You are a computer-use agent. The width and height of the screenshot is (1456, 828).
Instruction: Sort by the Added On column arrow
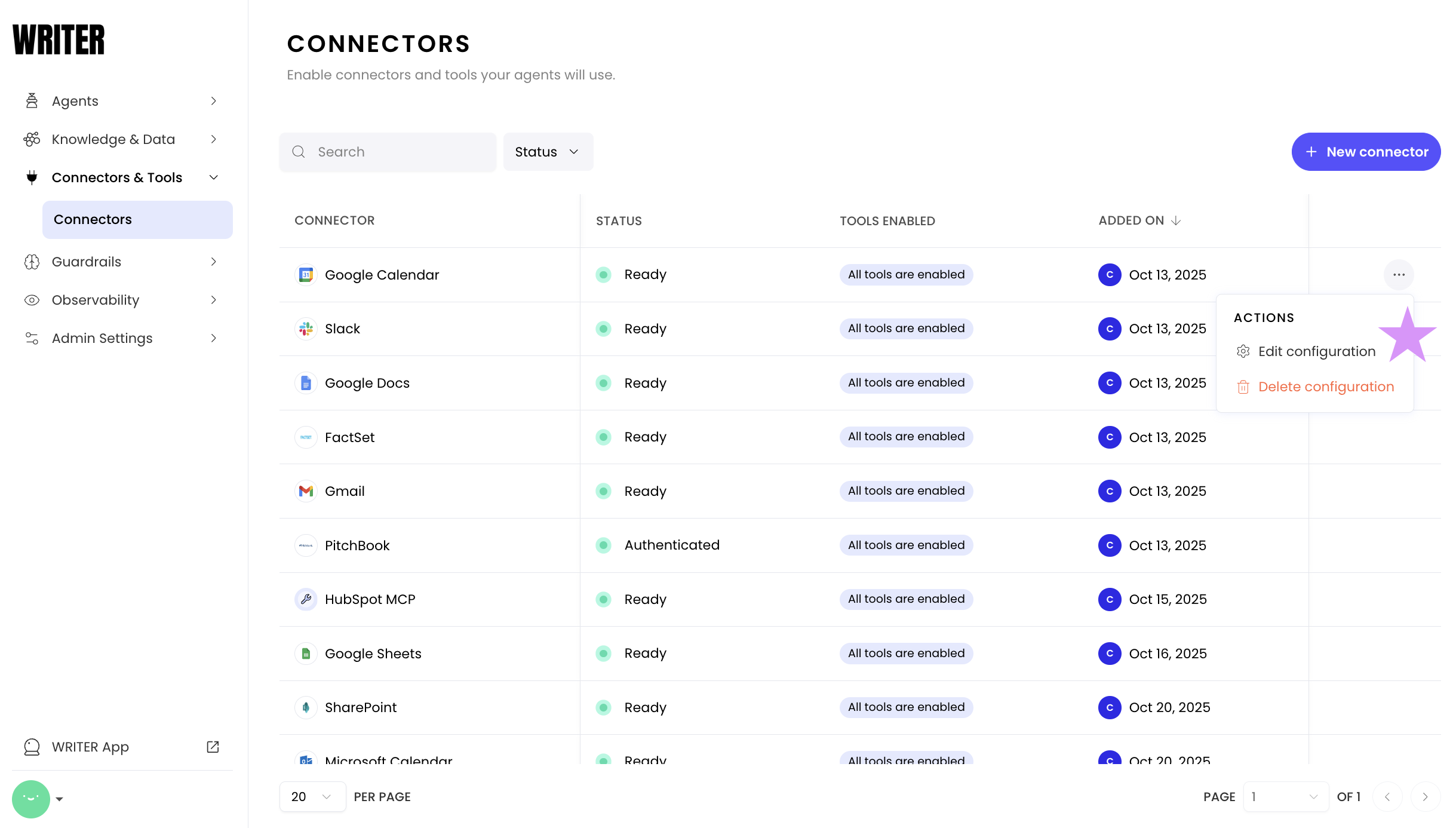point(1176,220)
